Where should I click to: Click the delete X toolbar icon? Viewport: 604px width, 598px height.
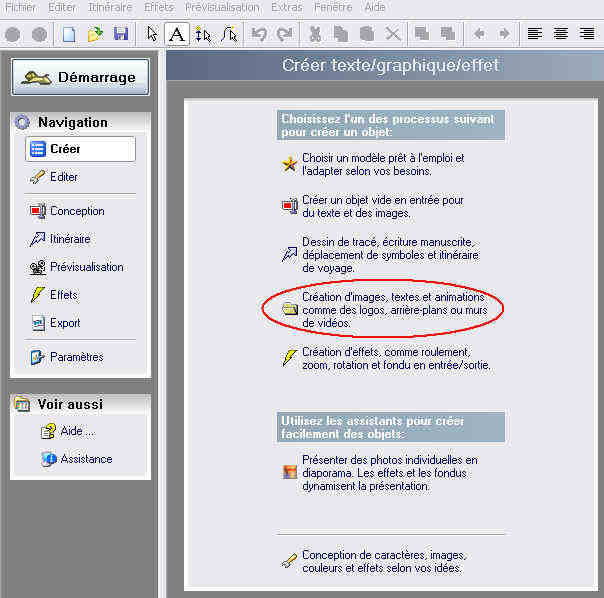point(393,34)
